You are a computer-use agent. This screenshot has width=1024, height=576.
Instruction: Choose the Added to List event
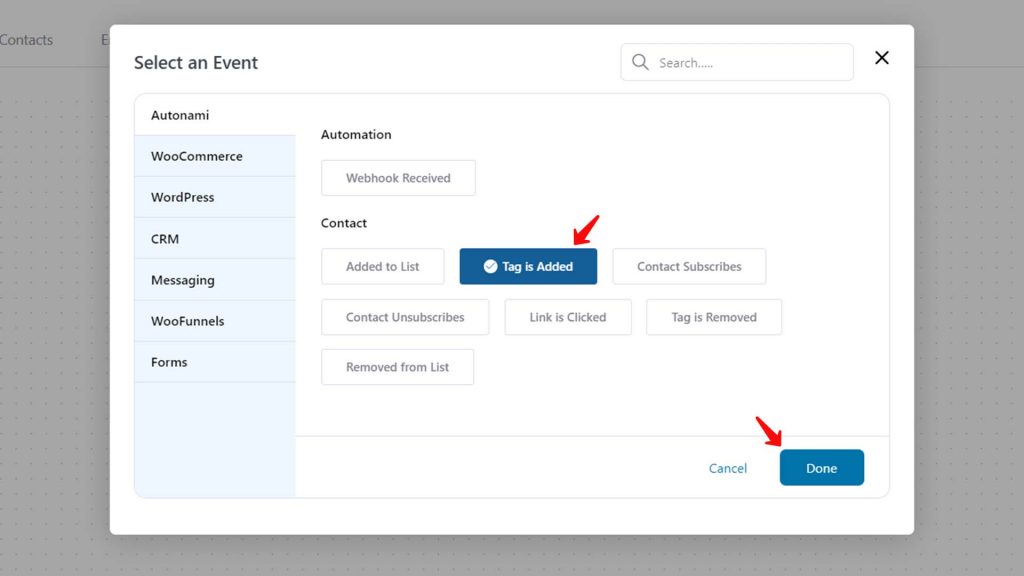(x=383, y=266)
